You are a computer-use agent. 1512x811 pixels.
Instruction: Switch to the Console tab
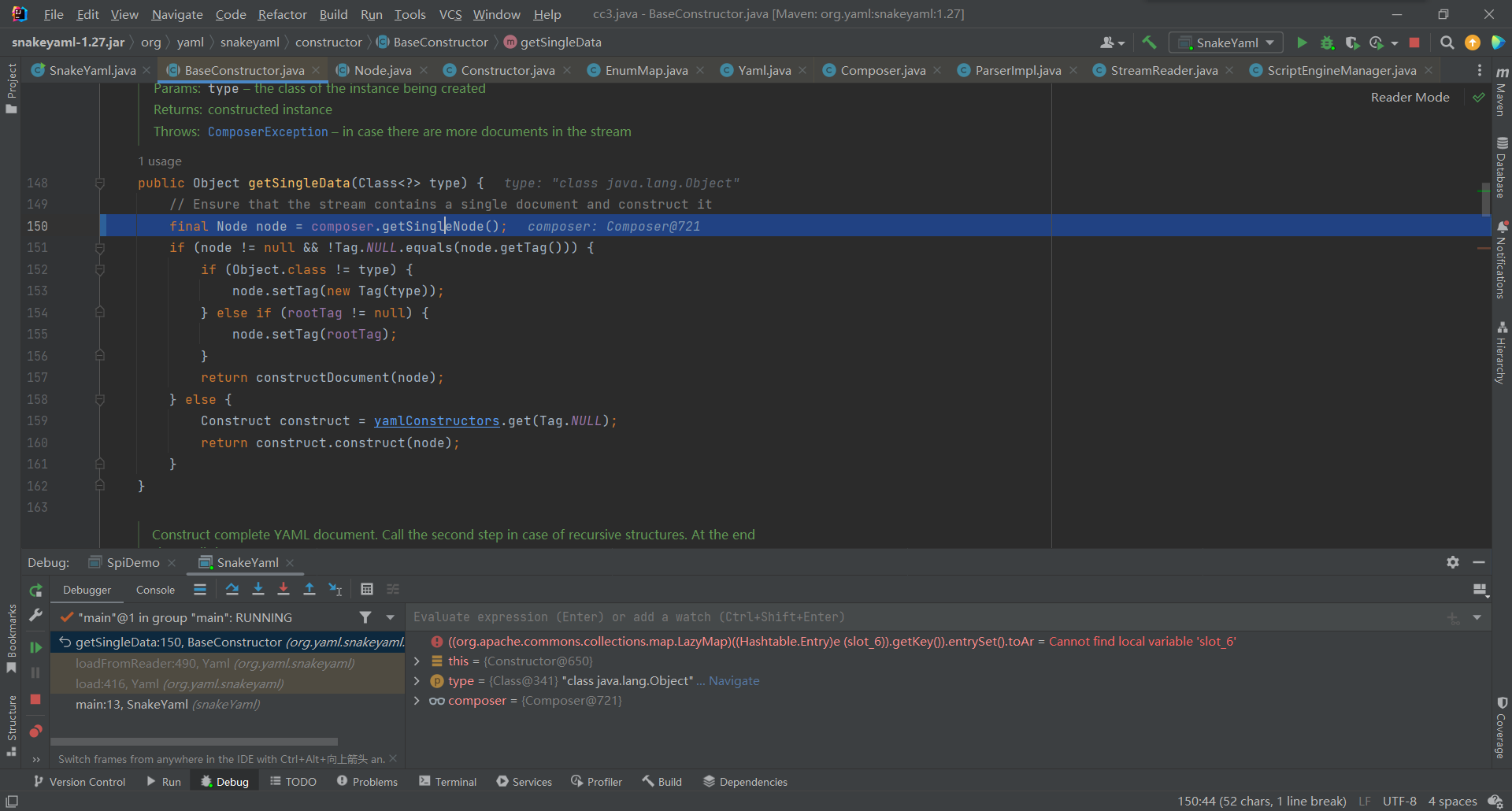pos(155,590)
